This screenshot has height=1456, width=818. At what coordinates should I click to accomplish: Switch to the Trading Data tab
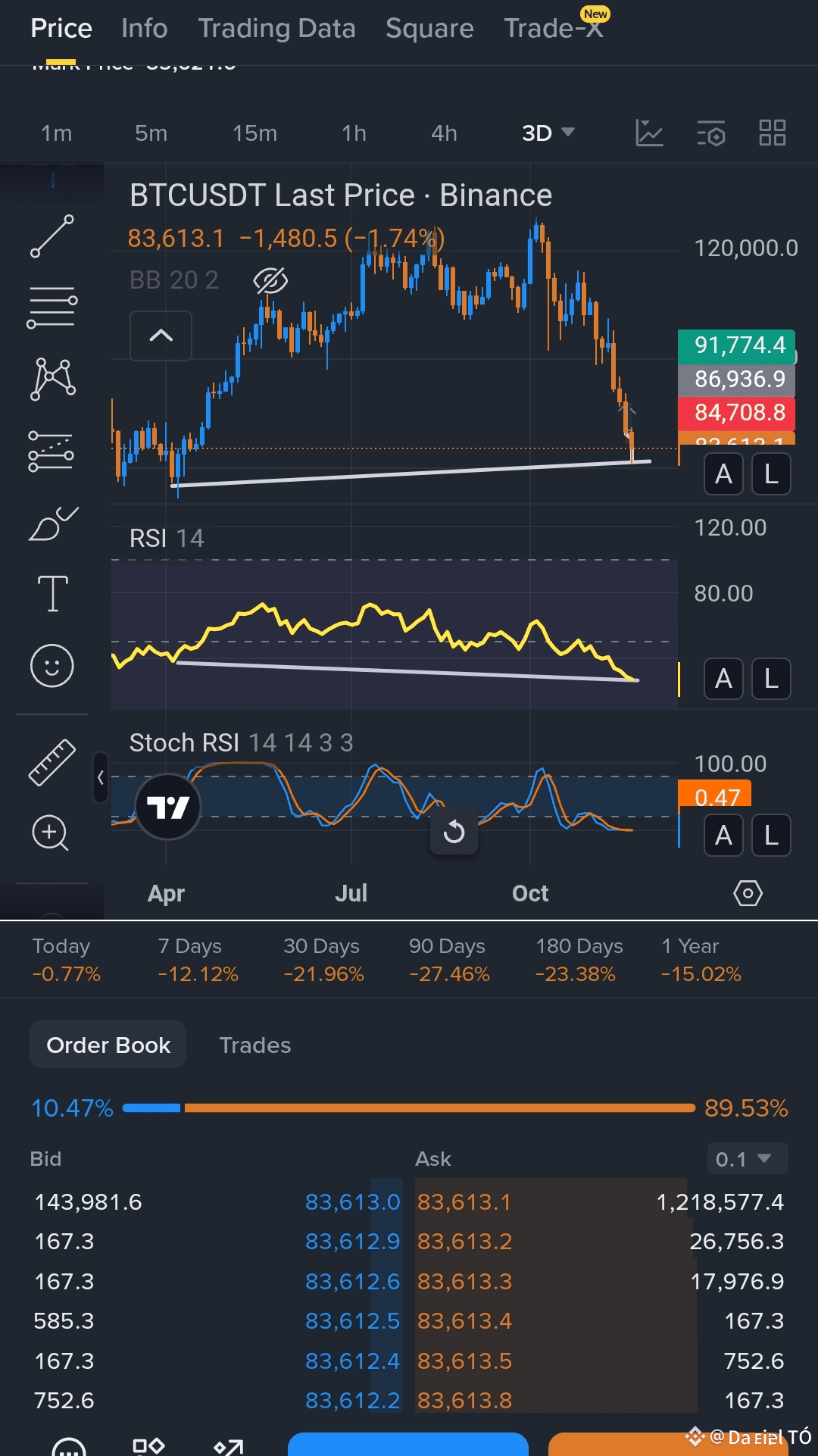[x=276, y=29]
